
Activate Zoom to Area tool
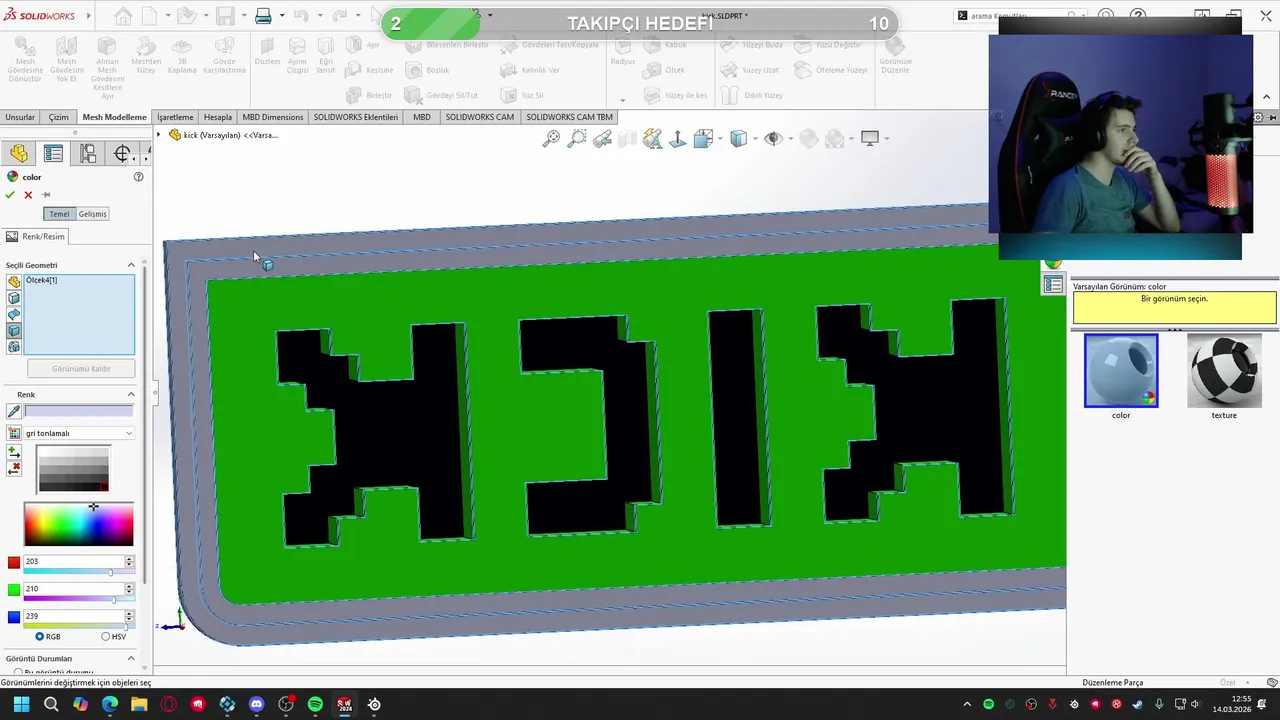(577, 139)
